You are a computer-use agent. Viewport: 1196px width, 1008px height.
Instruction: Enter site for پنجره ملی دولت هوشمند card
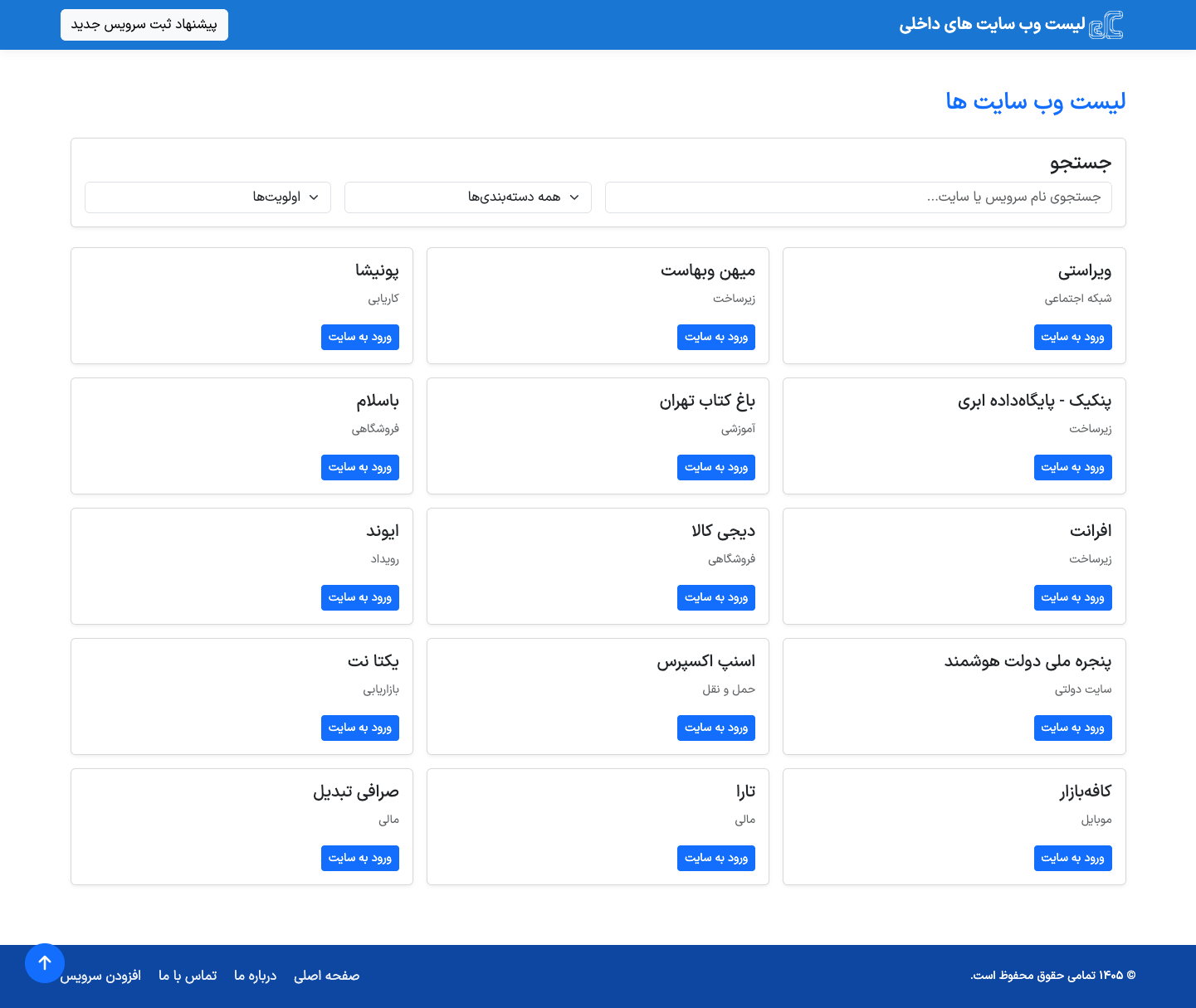point(1072,728)
